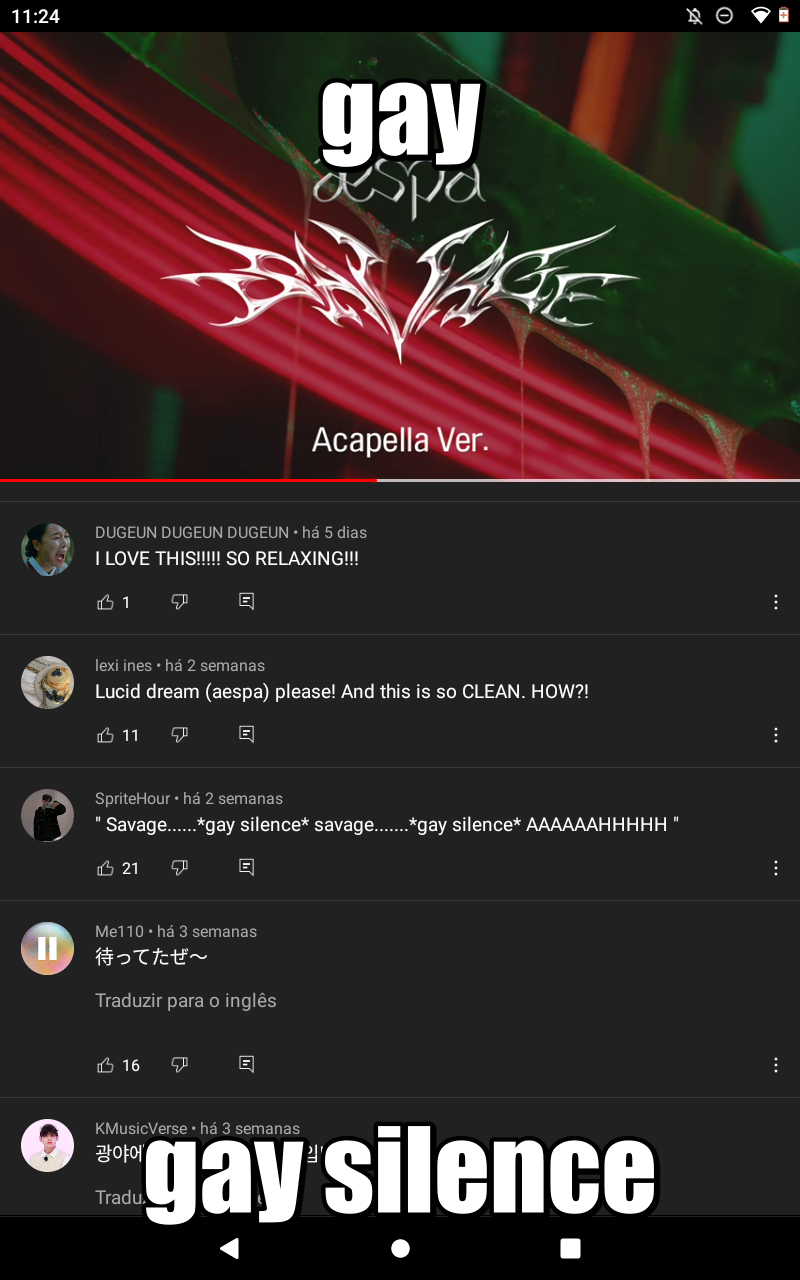Like Me110's Japanese comment
Viewport: 800px width, 1280px height.
tap(105, 1065)
